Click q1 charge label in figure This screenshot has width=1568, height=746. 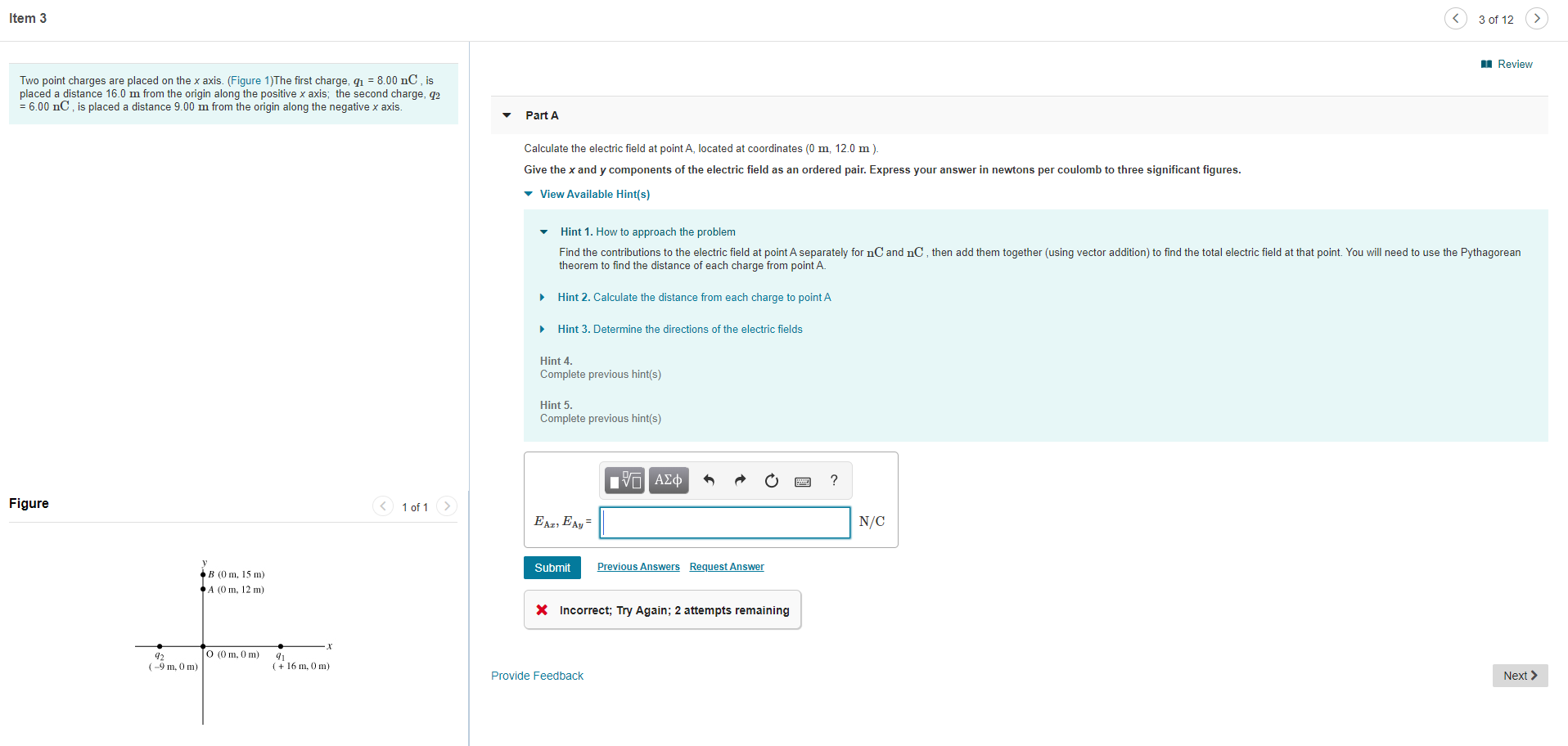tap(281, 656)
